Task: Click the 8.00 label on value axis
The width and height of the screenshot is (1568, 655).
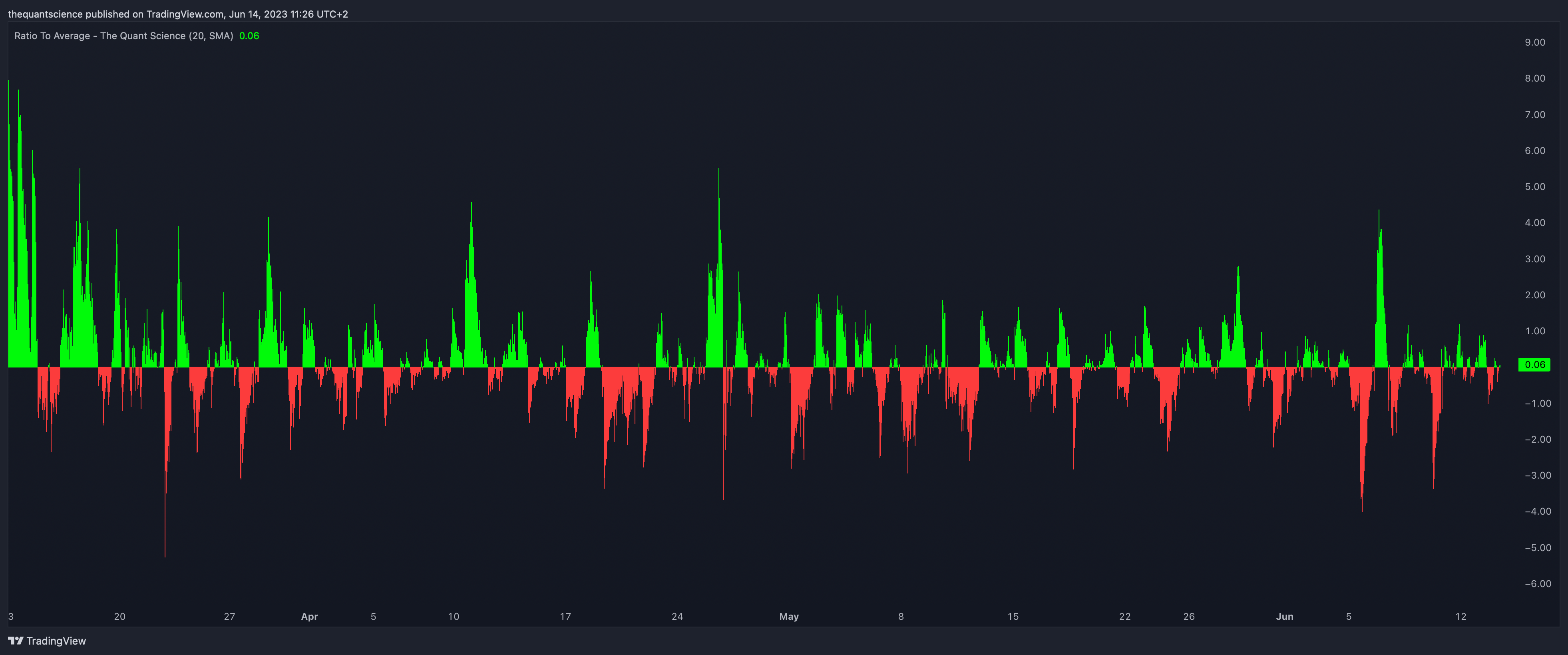Action: 1534,78
